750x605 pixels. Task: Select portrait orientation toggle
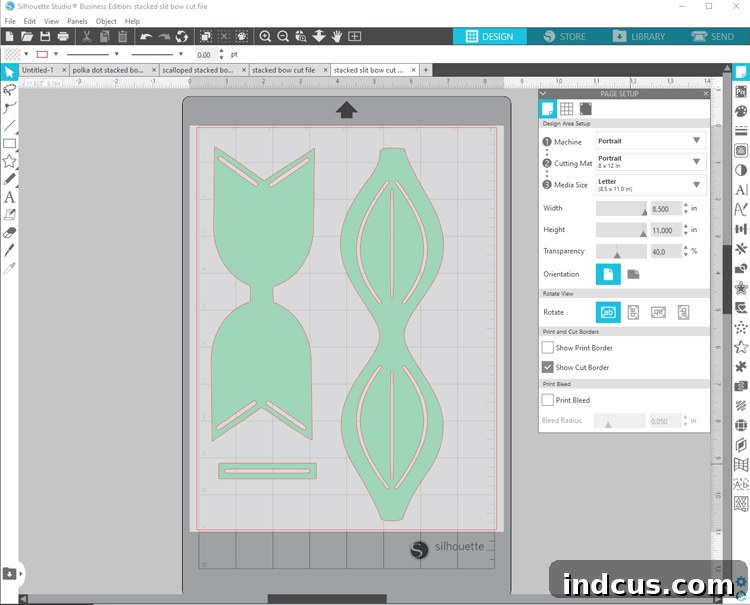click(608, 274)
